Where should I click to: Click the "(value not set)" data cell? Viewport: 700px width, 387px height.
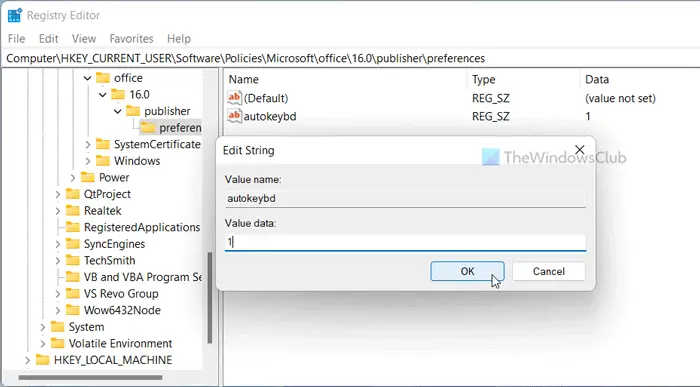[620, 98]
